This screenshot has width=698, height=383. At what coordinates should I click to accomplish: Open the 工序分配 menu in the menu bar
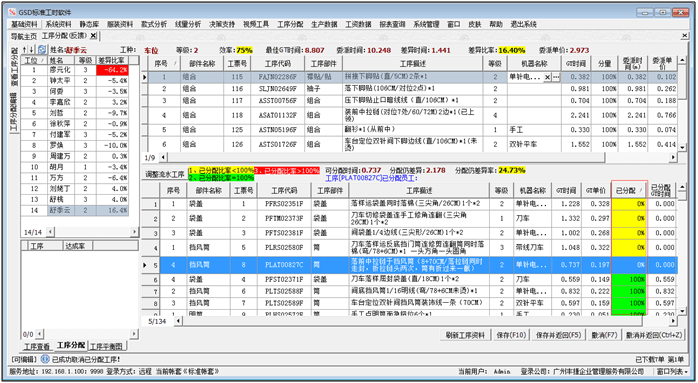pyautogui.click(x=290, y=24)
